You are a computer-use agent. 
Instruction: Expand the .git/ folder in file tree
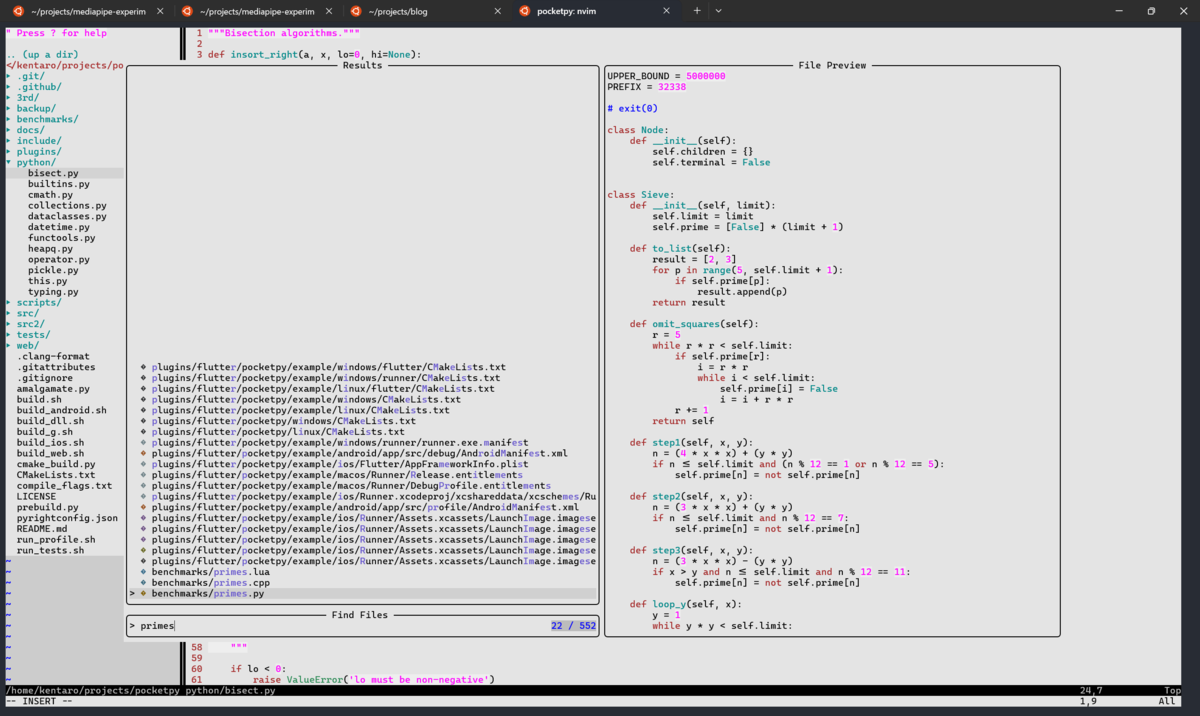tap(25, 76)
